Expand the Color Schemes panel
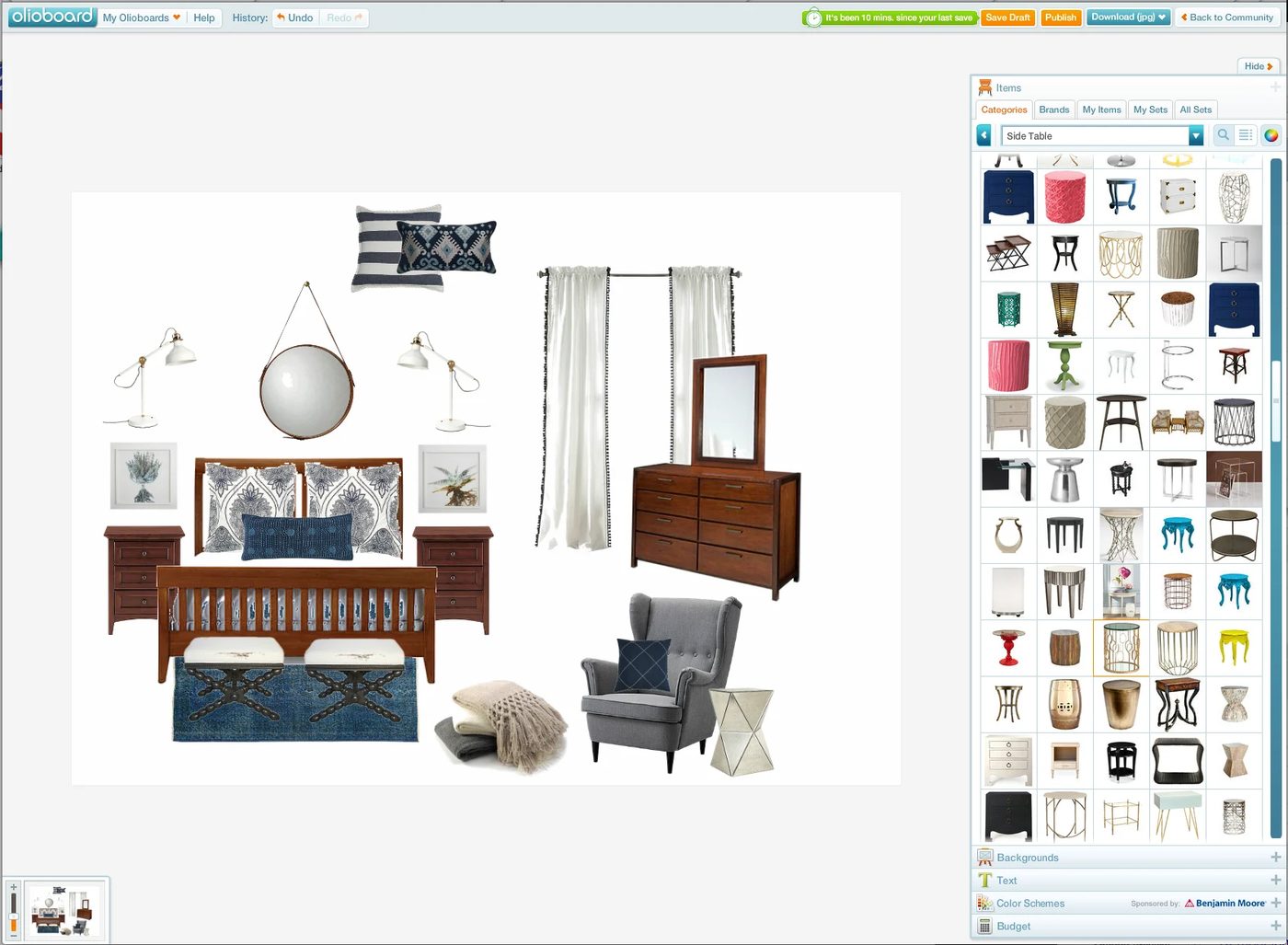Screen dimensions: 1288x945 pos(1128,904)
